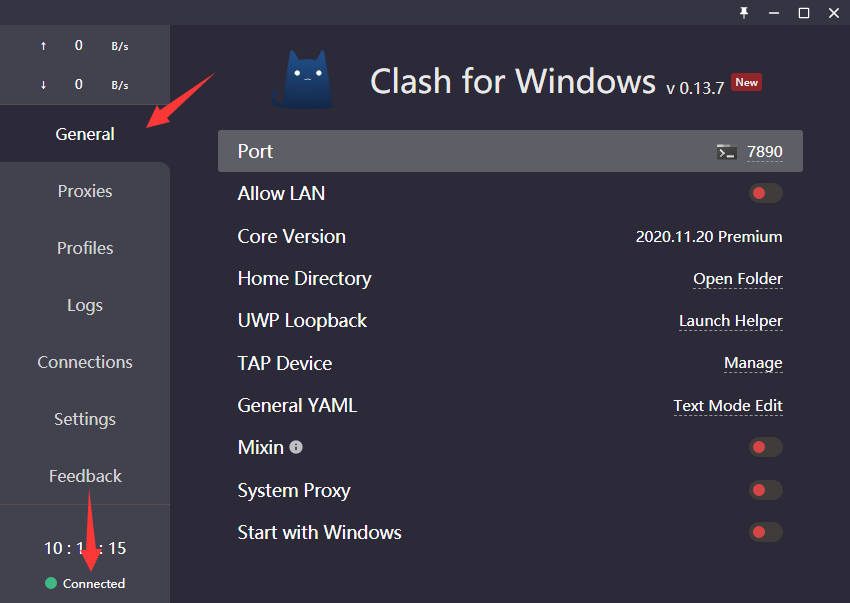This screenshot has height=603, width=850.
Task: Click the port number 7890
Action: [x=765, y=152]
